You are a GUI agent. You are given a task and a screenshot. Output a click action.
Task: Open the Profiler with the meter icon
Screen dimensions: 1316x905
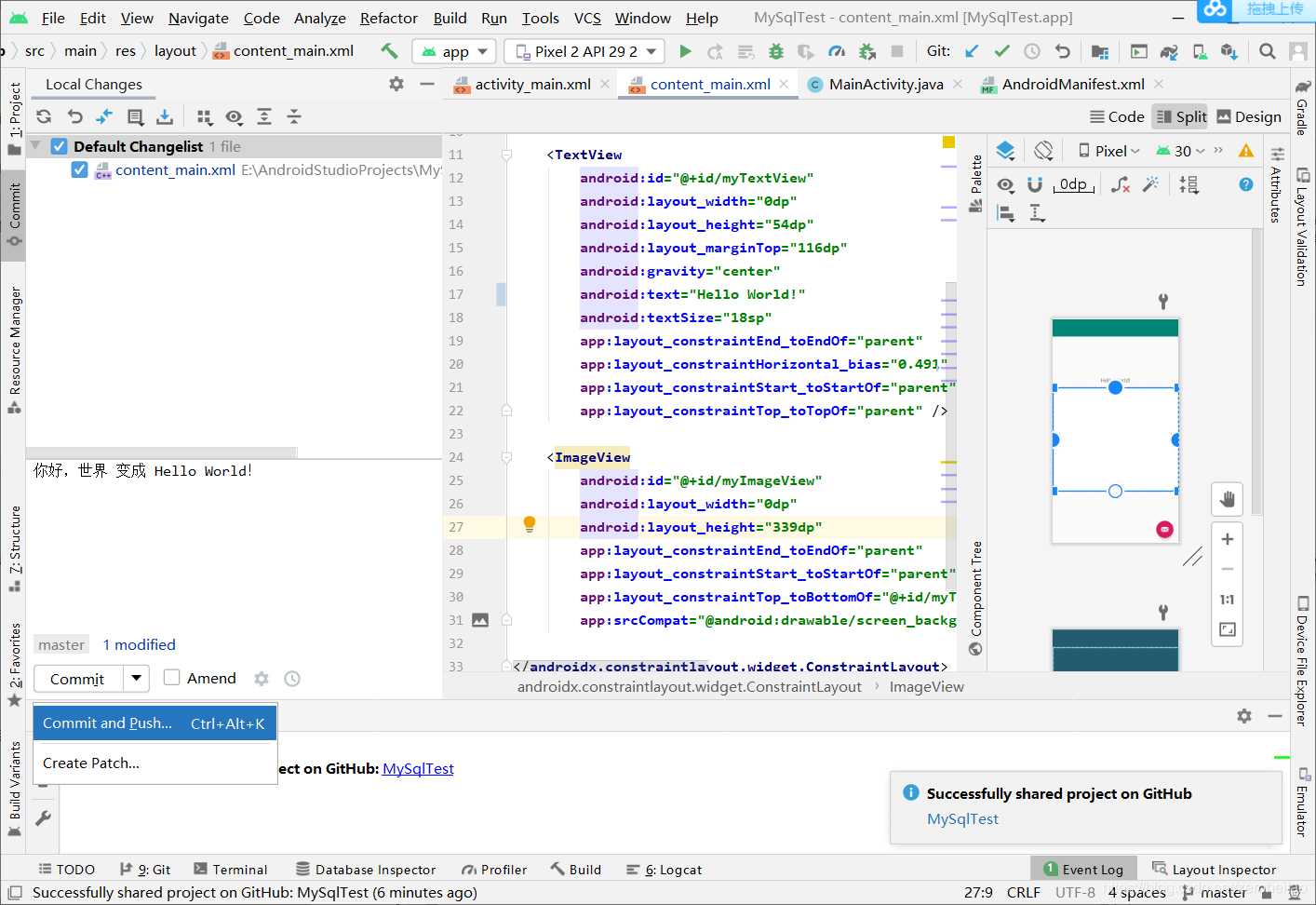point(837,51)
